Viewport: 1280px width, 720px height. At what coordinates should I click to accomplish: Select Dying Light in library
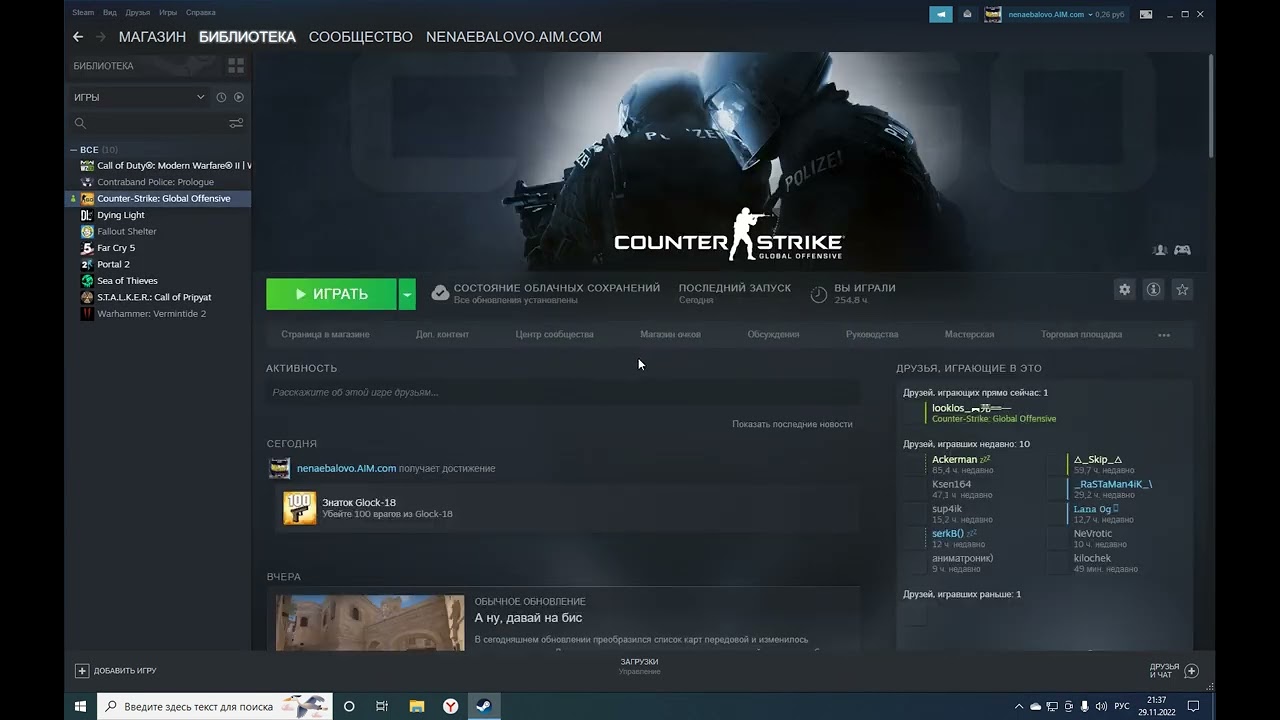[x=120, y=215]
